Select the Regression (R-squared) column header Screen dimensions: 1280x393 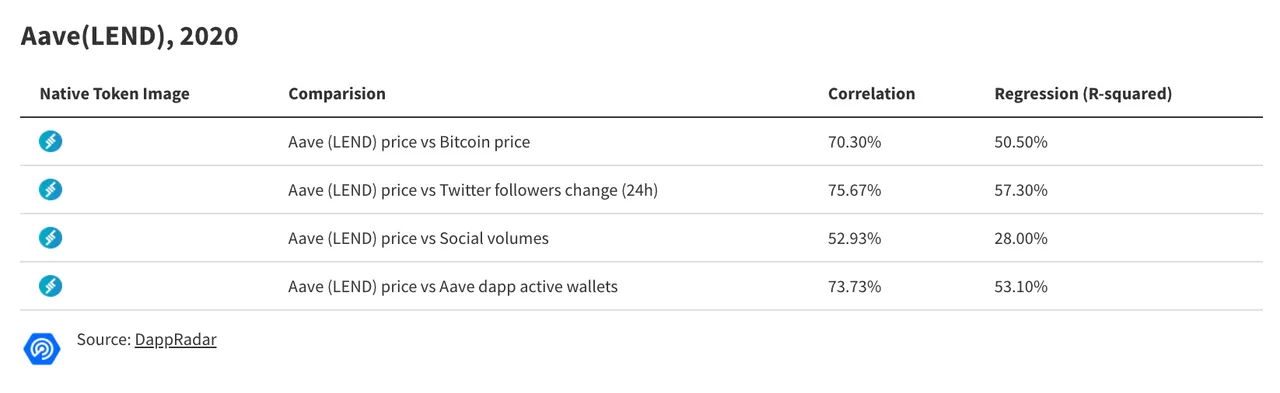(1083, 94)
